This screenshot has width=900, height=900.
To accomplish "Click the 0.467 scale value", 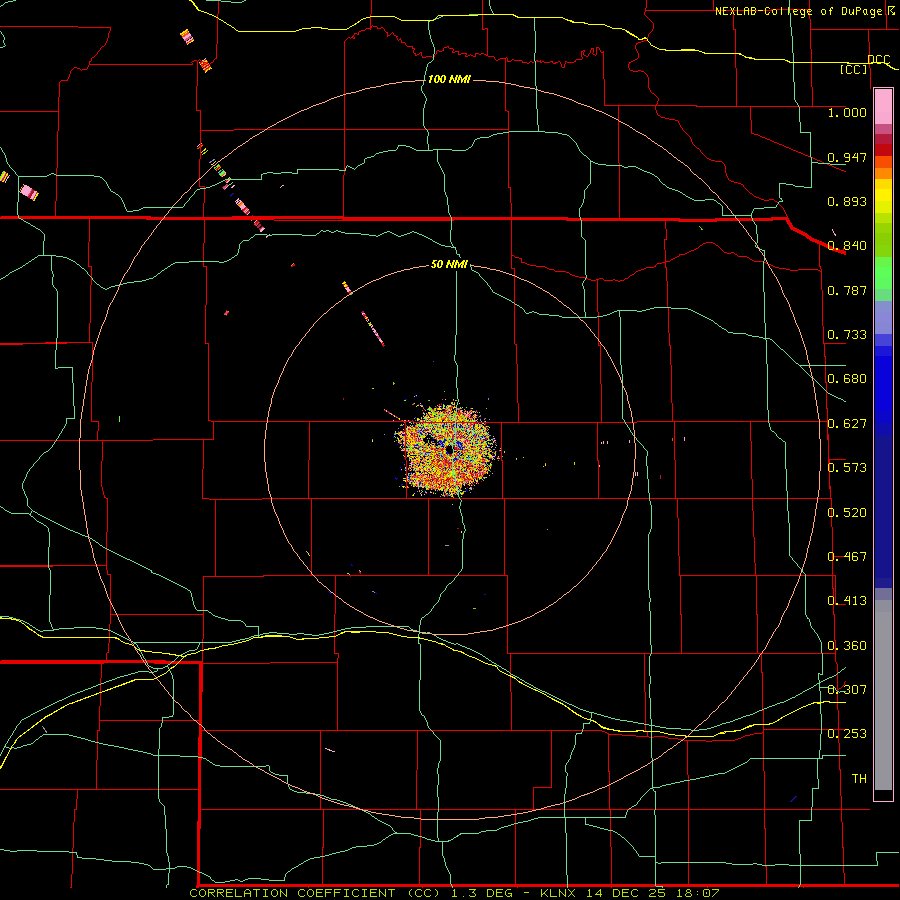I will [847, 556].
